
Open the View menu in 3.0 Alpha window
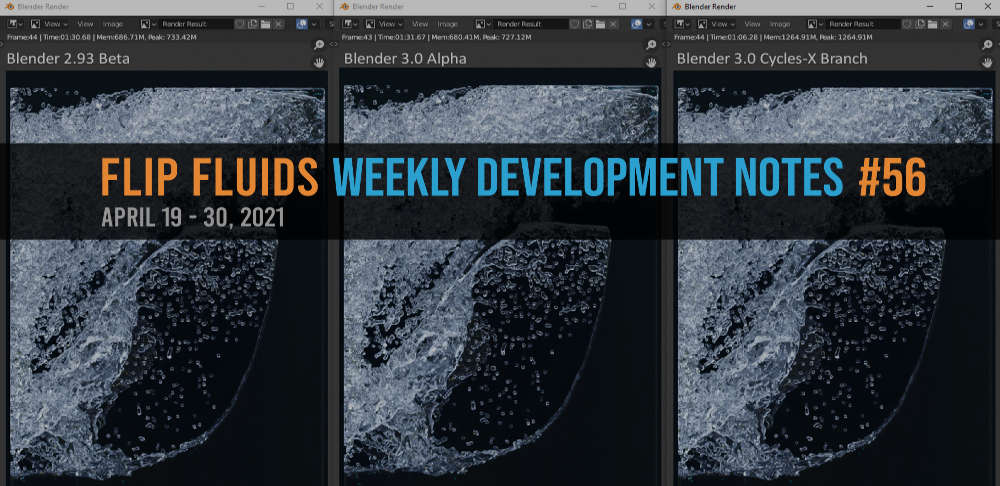(420, 24)
